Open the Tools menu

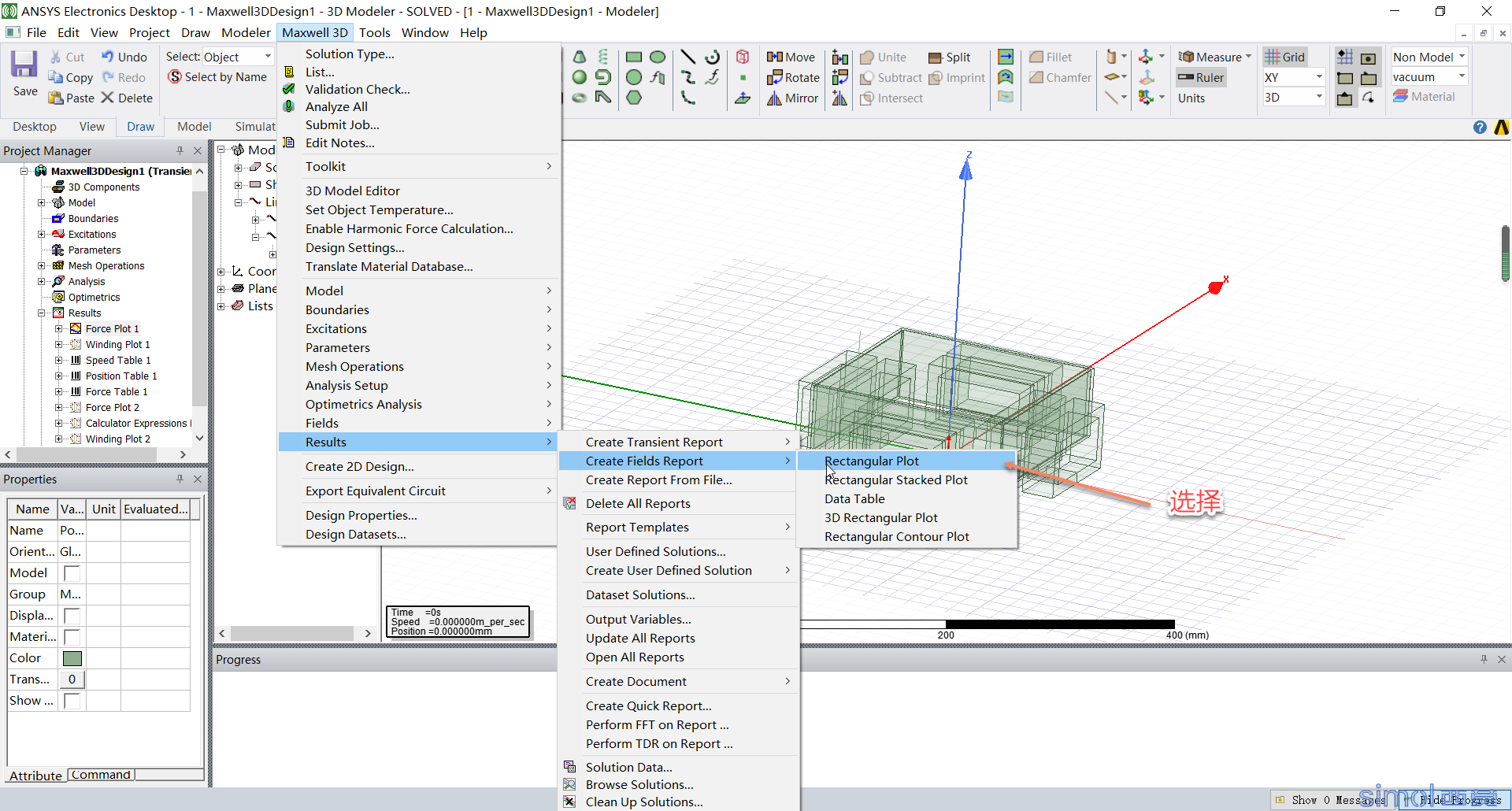tap(375, 32)
